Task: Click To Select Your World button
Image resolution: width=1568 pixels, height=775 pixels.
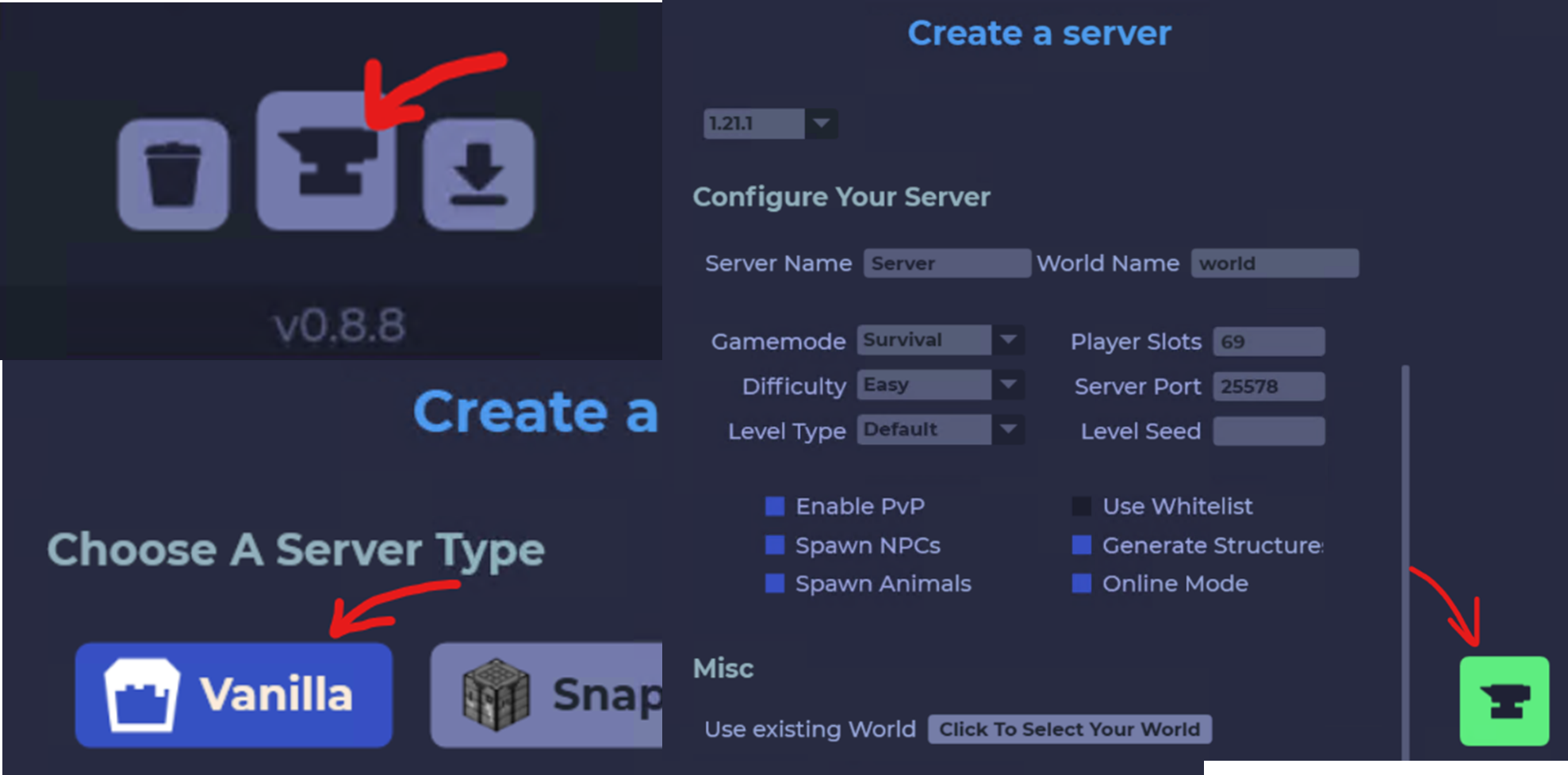Action: point(1069,729)
